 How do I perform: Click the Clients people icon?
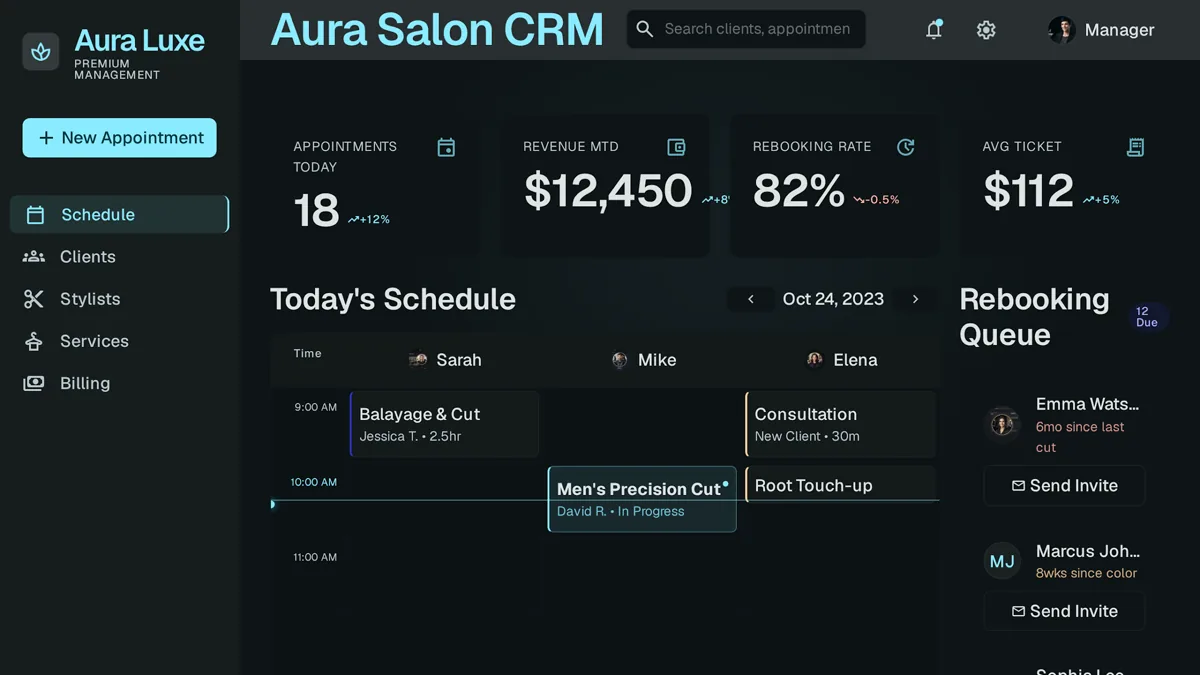tap(34, 257)
